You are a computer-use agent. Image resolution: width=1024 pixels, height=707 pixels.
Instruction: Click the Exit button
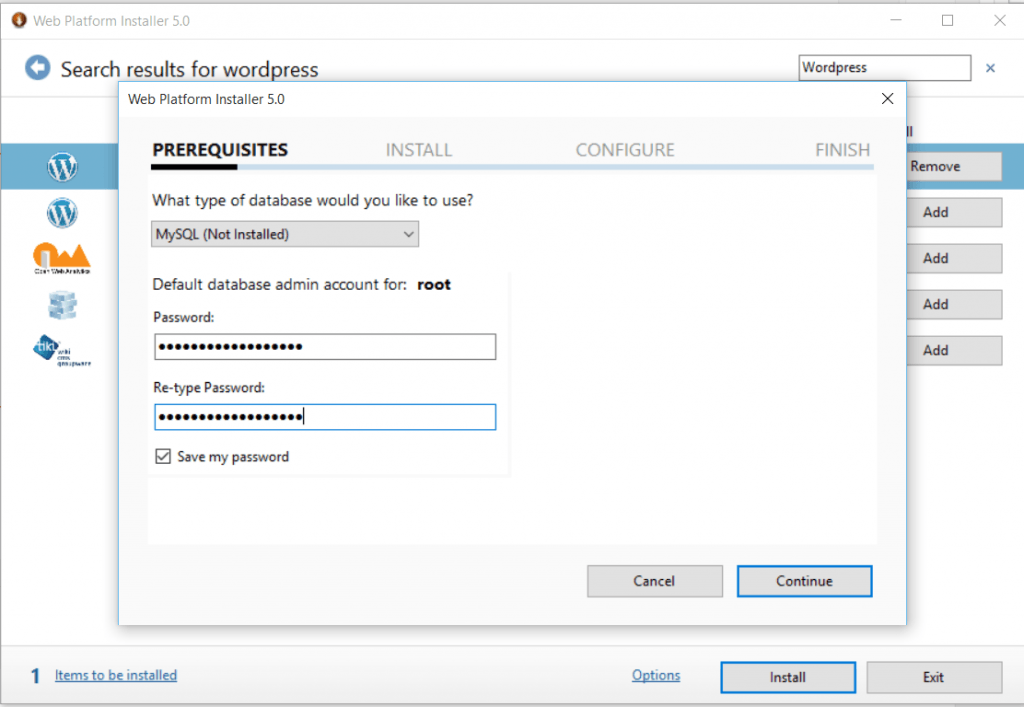tap(934, 677)
